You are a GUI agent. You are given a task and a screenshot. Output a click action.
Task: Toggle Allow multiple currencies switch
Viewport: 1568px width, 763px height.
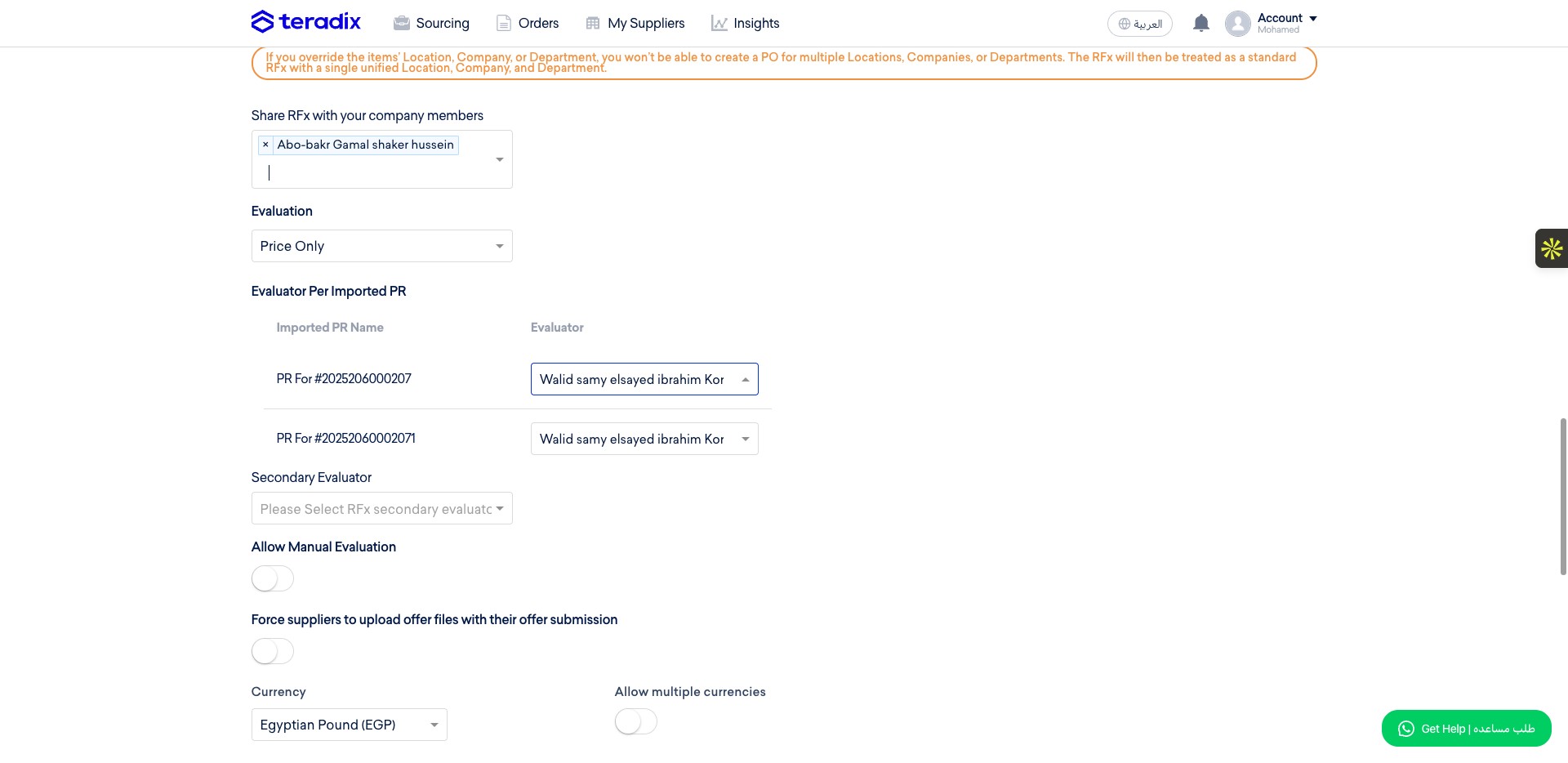pyautogui.click(x=636, y=721)
